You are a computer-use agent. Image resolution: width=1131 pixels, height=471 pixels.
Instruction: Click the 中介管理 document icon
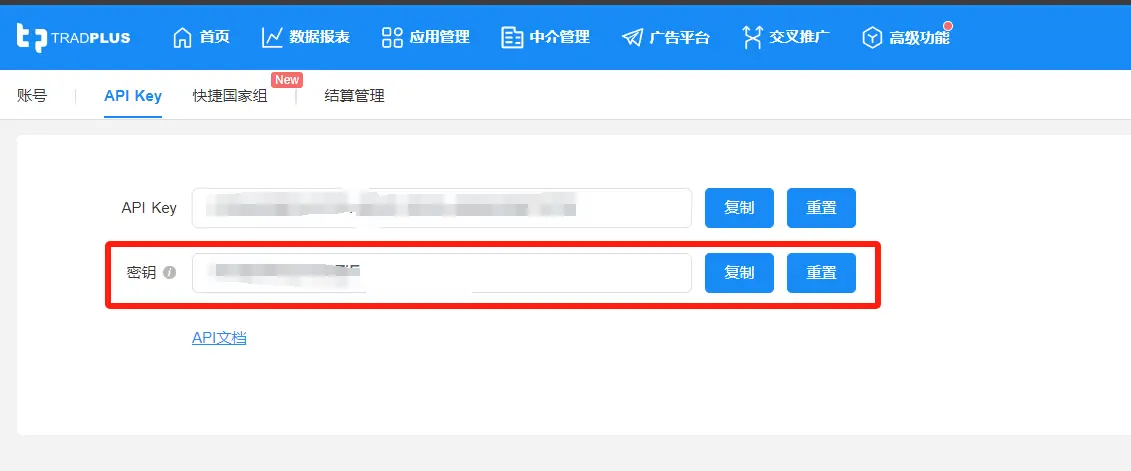click(512, 38)
